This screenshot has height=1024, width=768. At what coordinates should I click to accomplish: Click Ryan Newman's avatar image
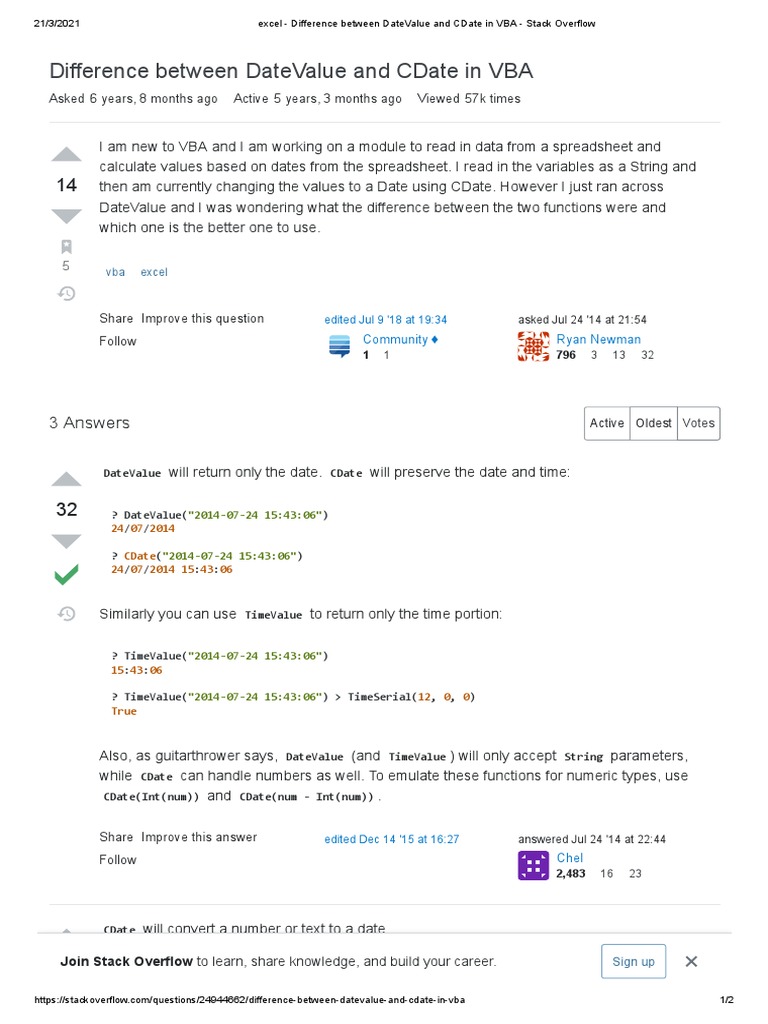(x=533, y=346)
